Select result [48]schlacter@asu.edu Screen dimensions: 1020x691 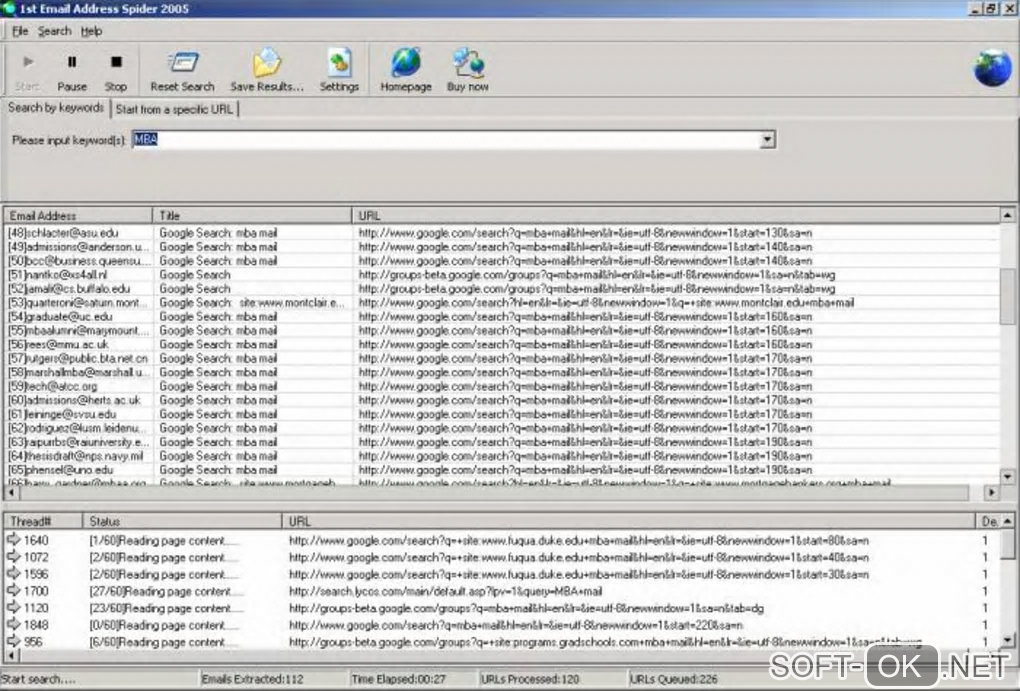pos(63,233)
